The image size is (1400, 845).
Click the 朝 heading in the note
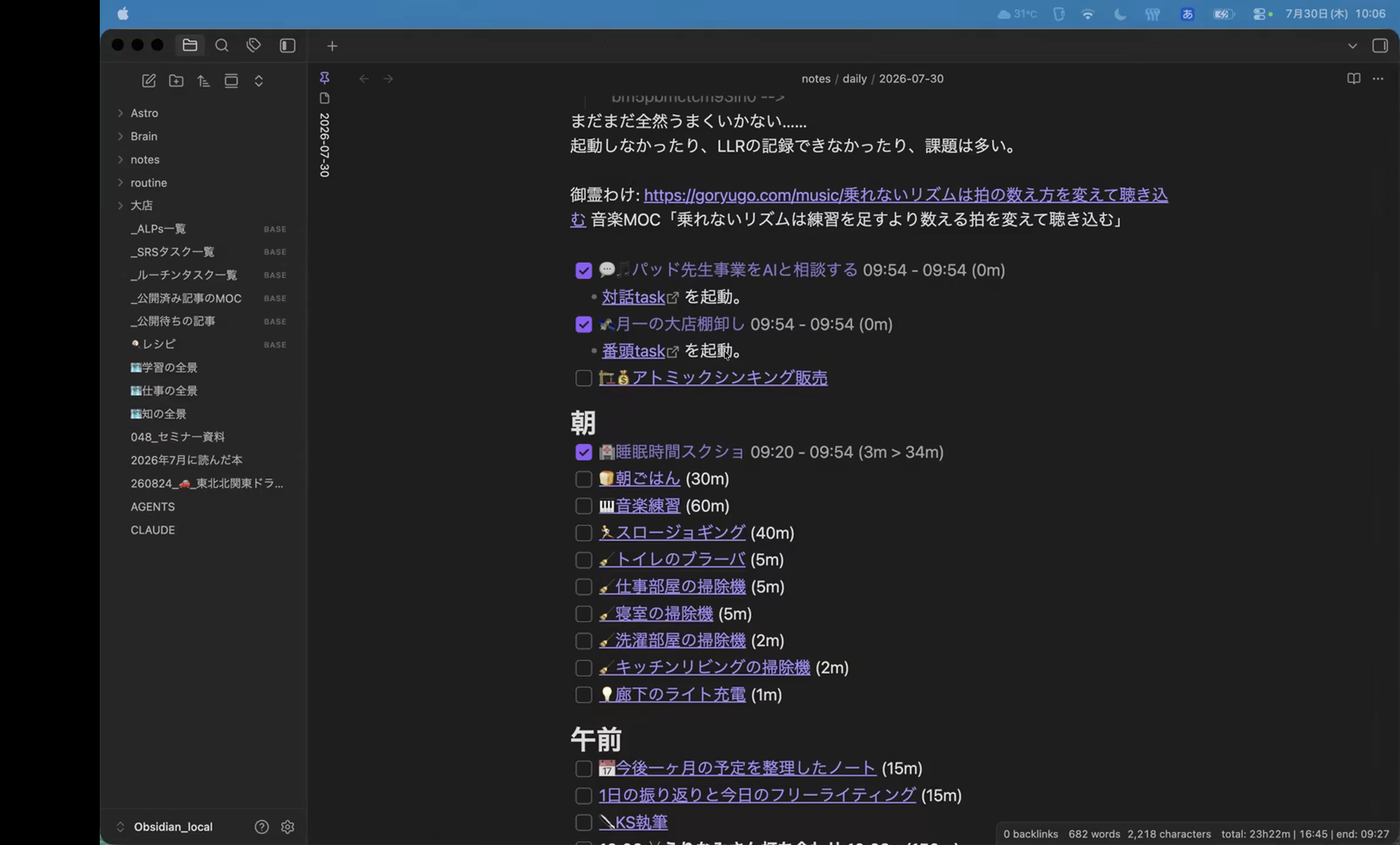[583, 422]
